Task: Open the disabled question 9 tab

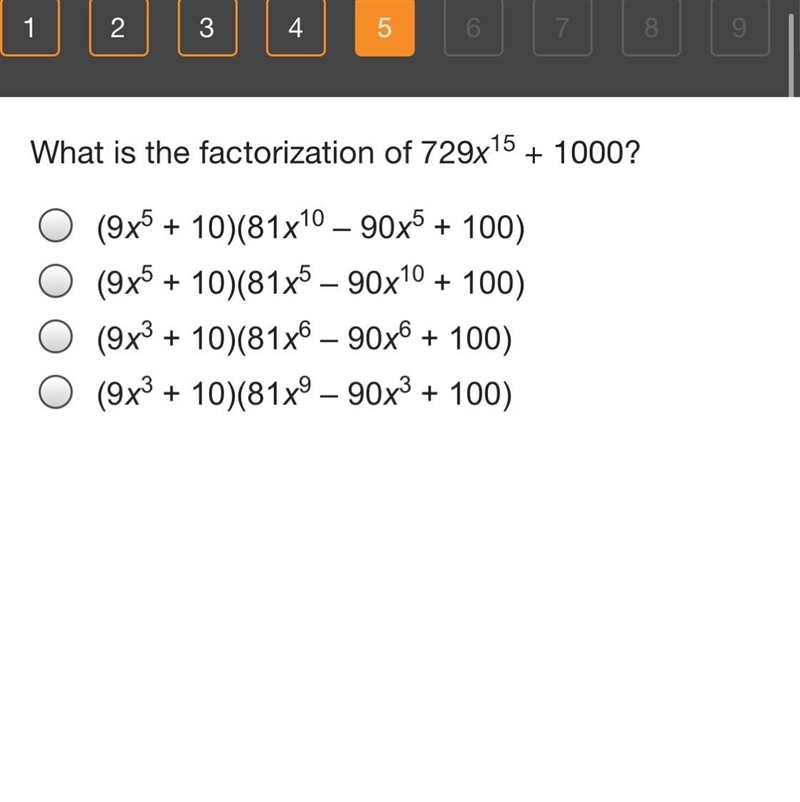Action: coord(740,28)
